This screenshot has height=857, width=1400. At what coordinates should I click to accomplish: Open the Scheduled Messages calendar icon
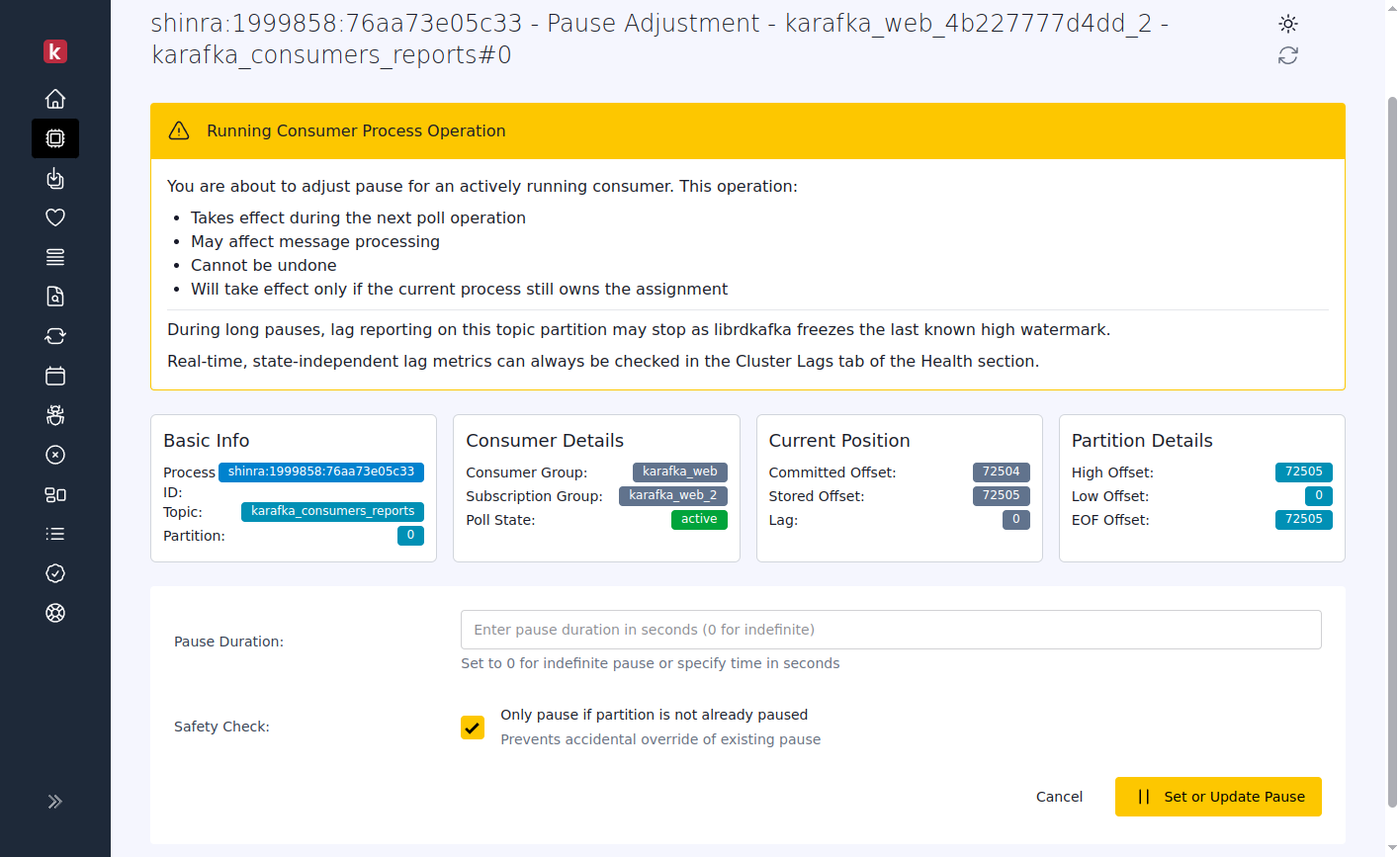coord(55,376)
